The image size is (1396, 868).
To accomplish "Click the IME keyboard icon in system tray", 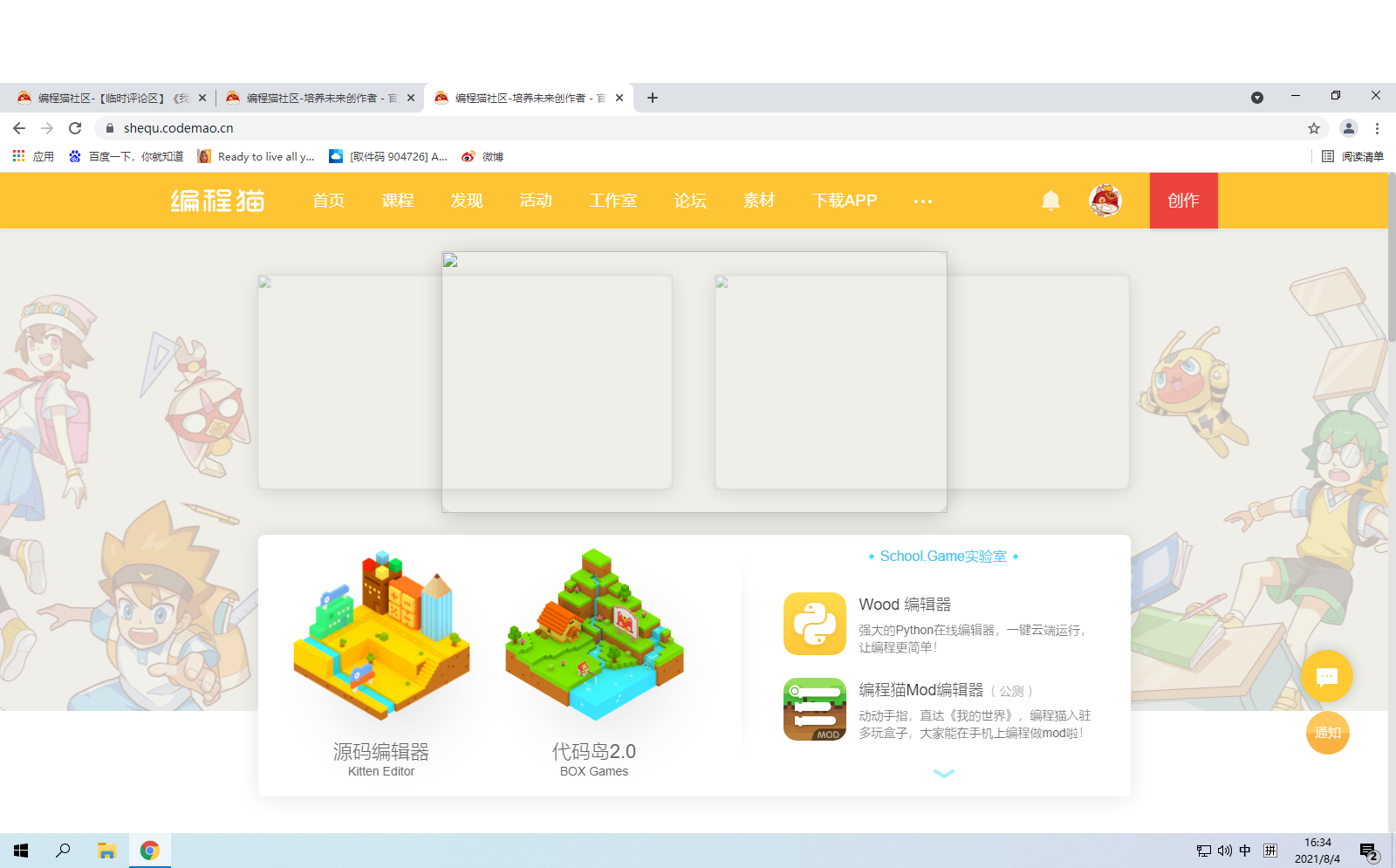I will 1270,851.
